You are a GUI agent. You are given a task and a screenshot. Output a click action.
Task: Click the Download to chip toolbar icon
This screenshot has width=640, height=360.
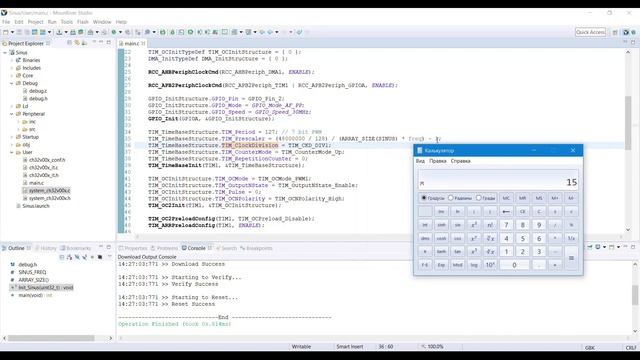click(x=59, y=32)
